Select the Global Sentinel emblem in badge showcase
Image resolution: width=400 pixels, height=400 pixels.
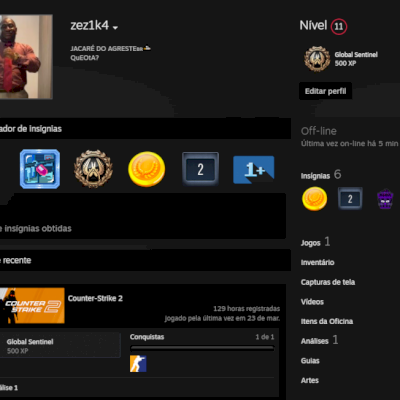click(x=93, y=169)
